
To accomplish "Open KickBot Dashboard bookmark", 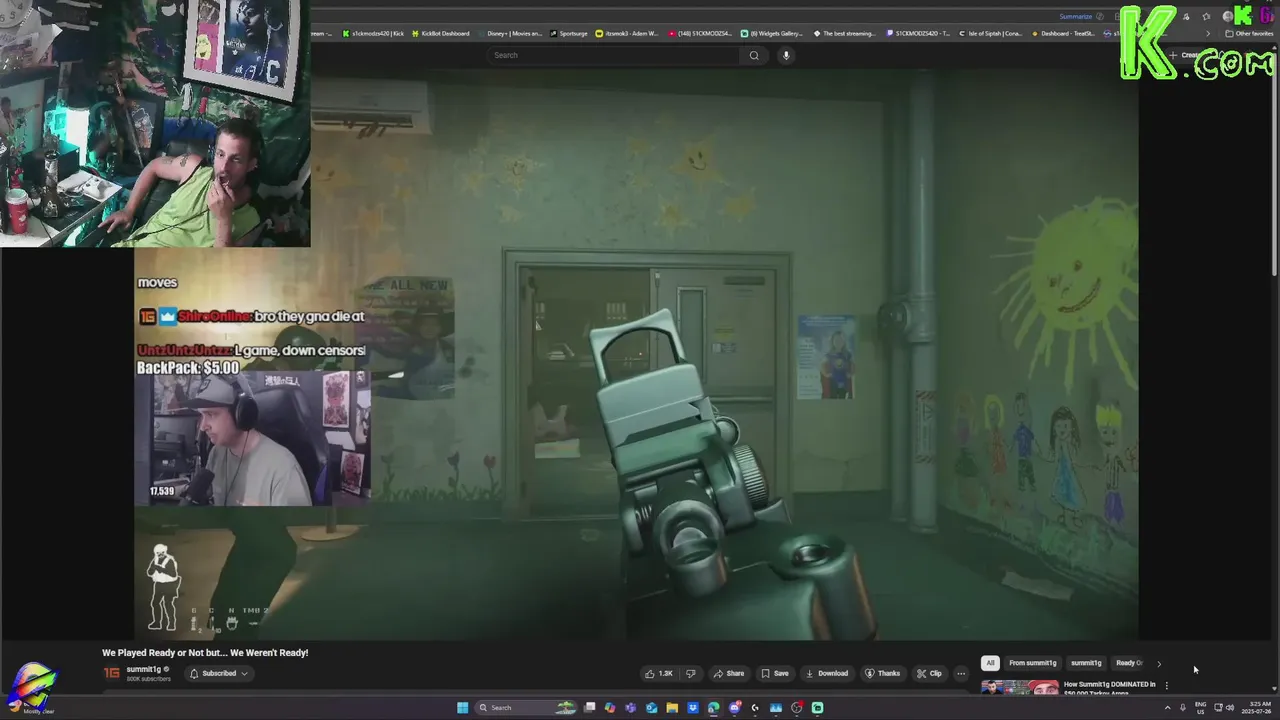I will coord(440,33).
